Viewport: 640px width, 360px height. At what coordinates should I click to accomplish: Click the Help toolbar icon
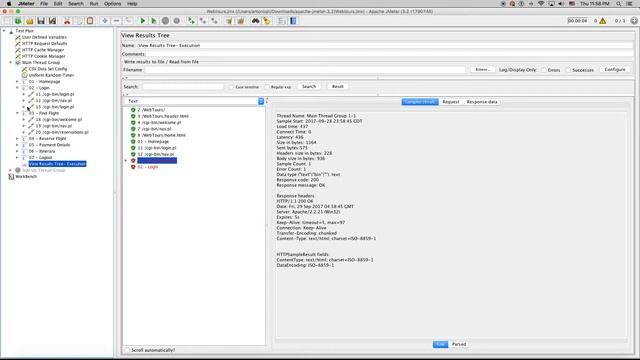click(x=293, y=21)
